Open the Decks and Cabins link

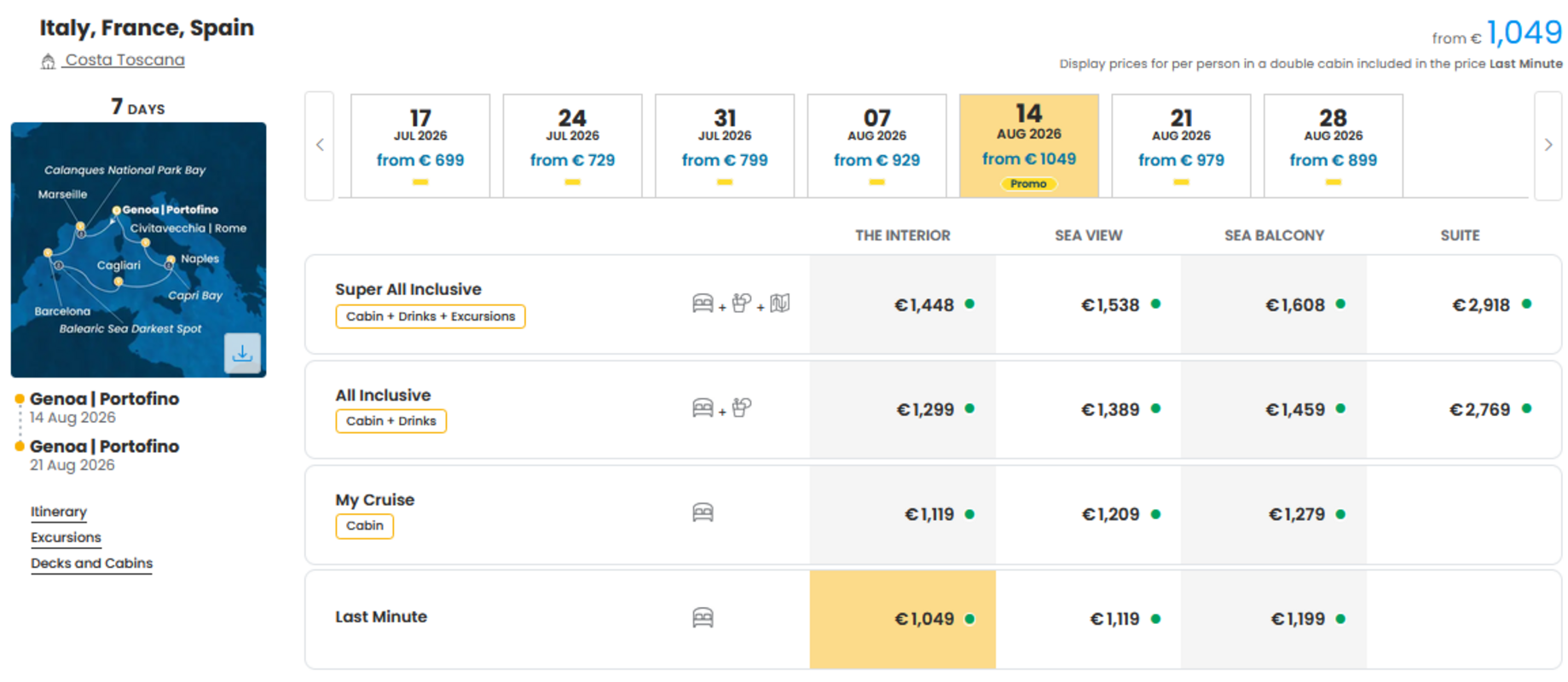tap(91, 564)
